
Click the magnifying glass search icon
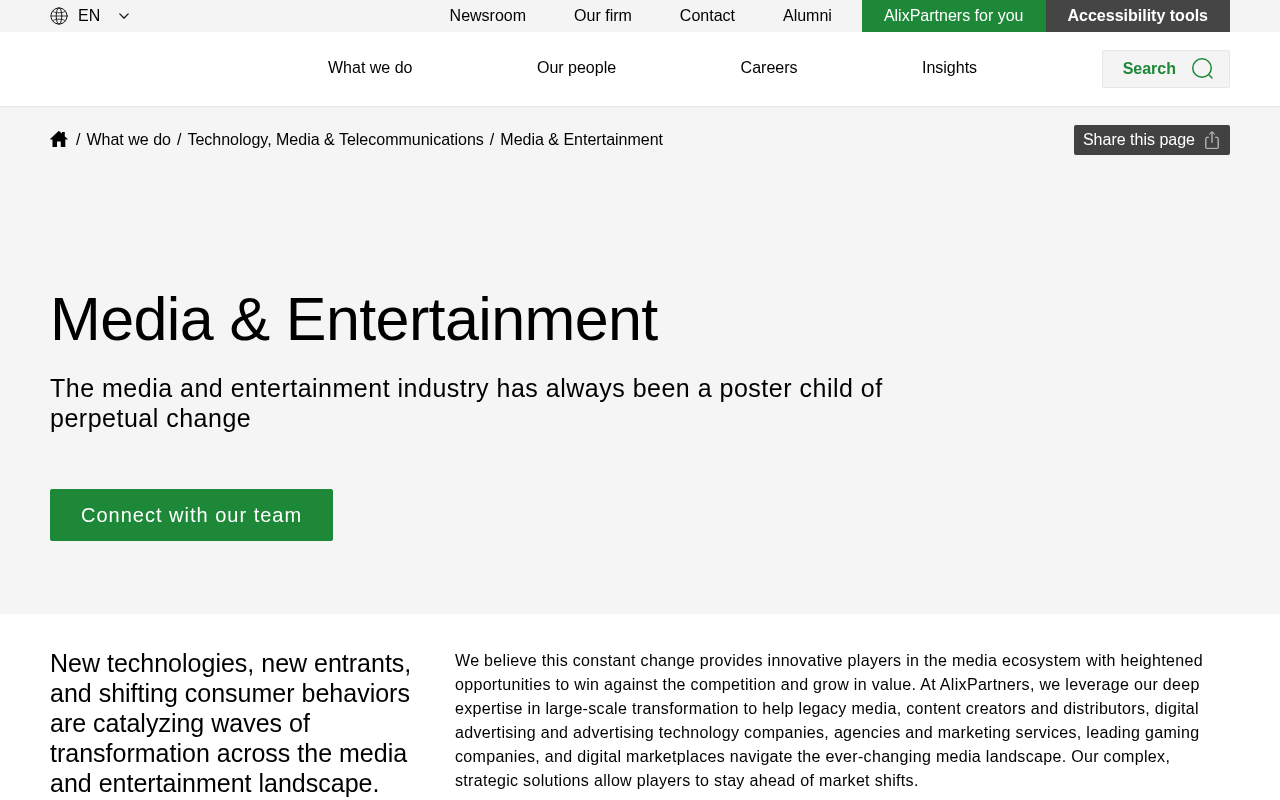1202,69
